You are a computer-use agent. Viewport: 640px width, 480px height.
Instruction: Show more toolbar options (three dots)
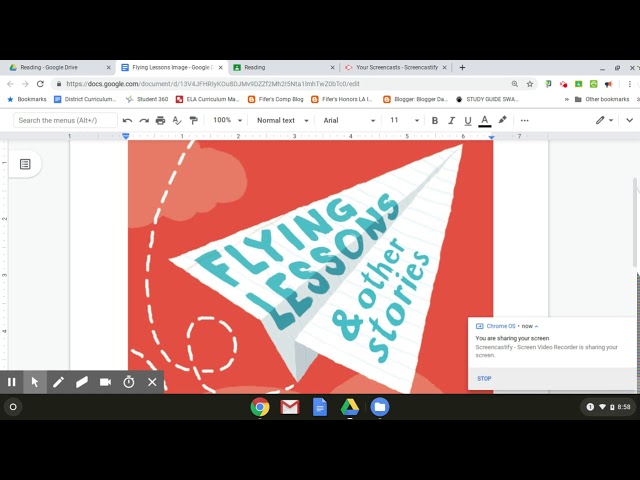point(524,120)
